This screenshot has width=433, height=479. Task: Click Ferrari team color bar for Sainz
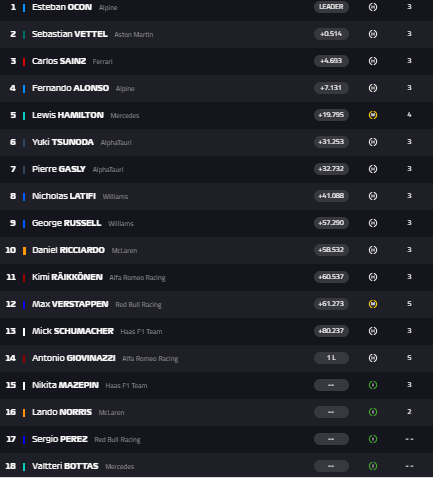click(x=24, y=61)
